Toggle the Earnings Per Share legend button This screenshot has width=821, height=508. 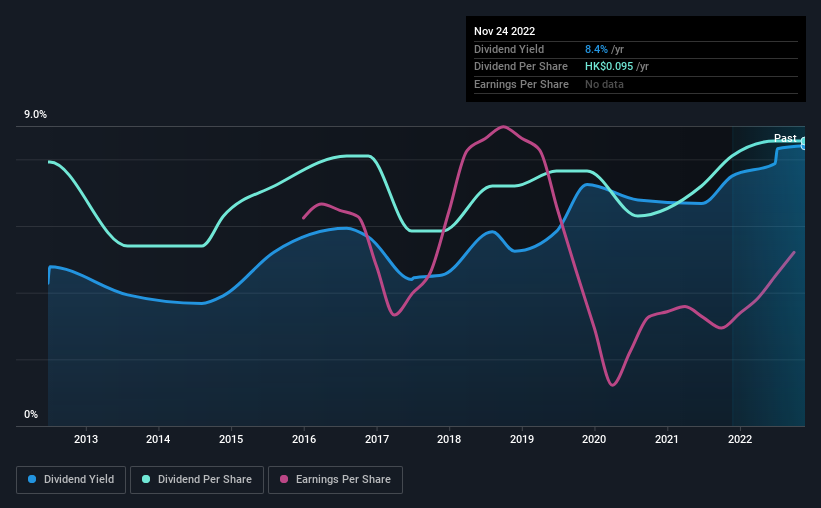click(335, 480)
